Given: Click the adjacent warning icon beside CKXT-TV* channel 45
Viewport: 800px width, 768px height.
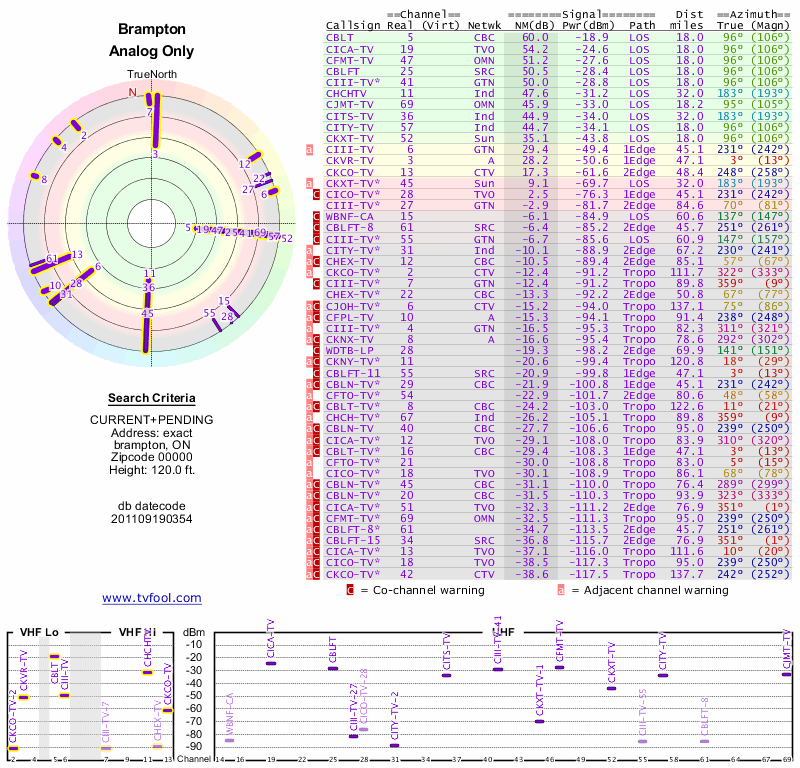Looking at the screenshot, I should coord(309,183).
